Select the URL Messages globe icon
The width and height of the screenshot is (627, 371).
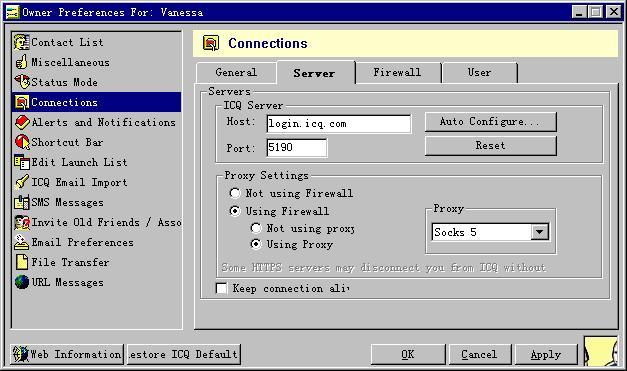click(22, 282)
